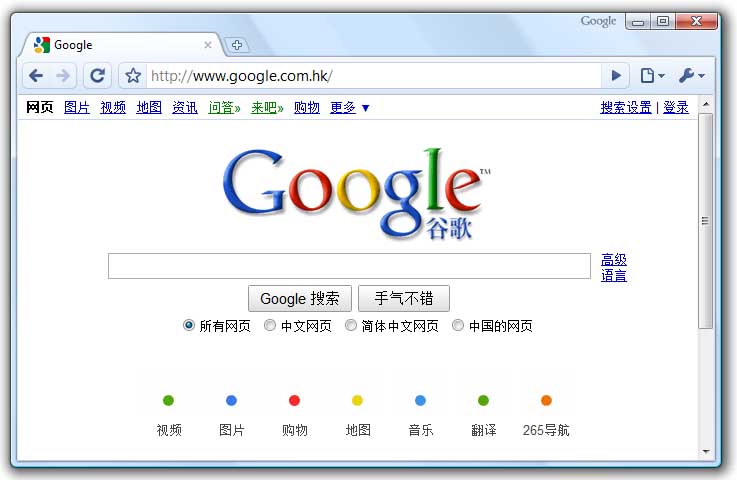
Task: Click the scrollbar up arrow
Action: pos(706,103)
